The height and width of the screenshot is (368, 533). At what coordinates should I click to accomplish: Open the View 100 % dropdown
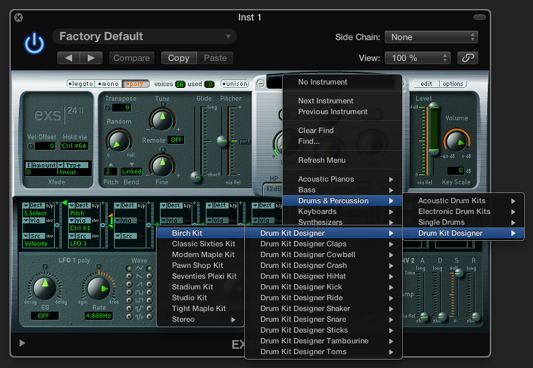417,58
